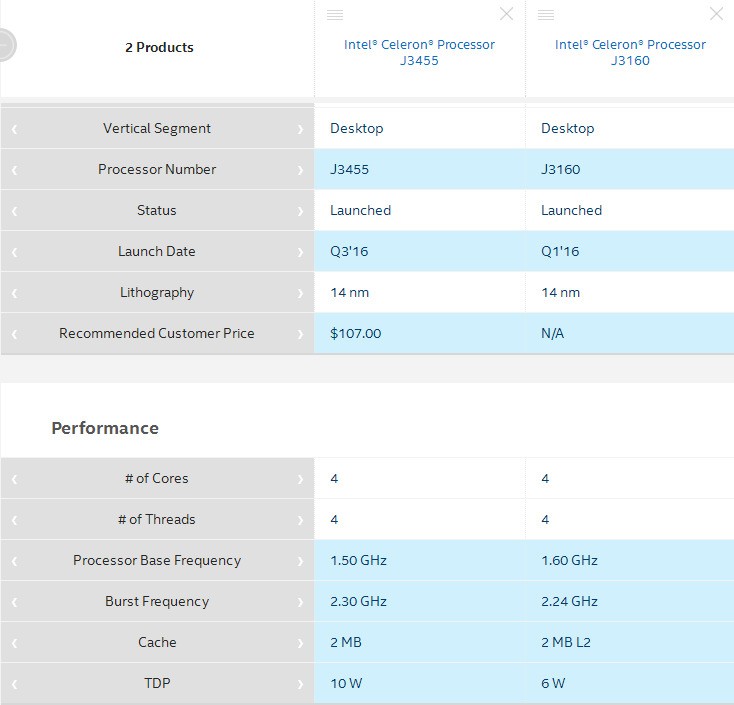Click the N/A price cell
Image resolution: width=734 pixels, height=705 pixels.
[x=630, y=333]
